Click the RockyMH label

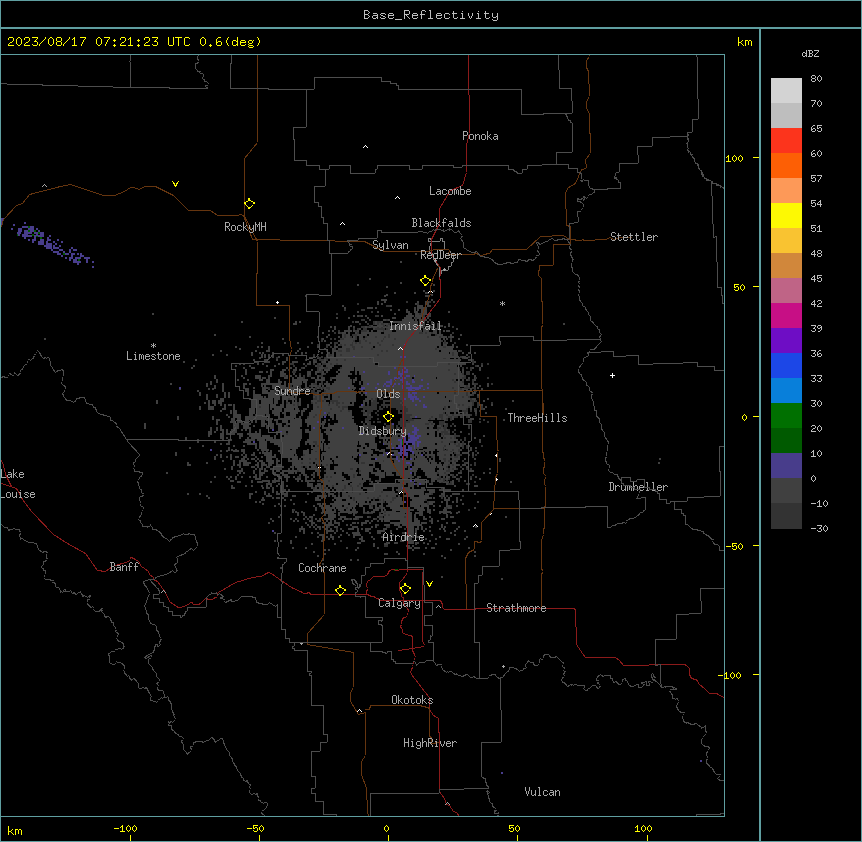[245, 227]
